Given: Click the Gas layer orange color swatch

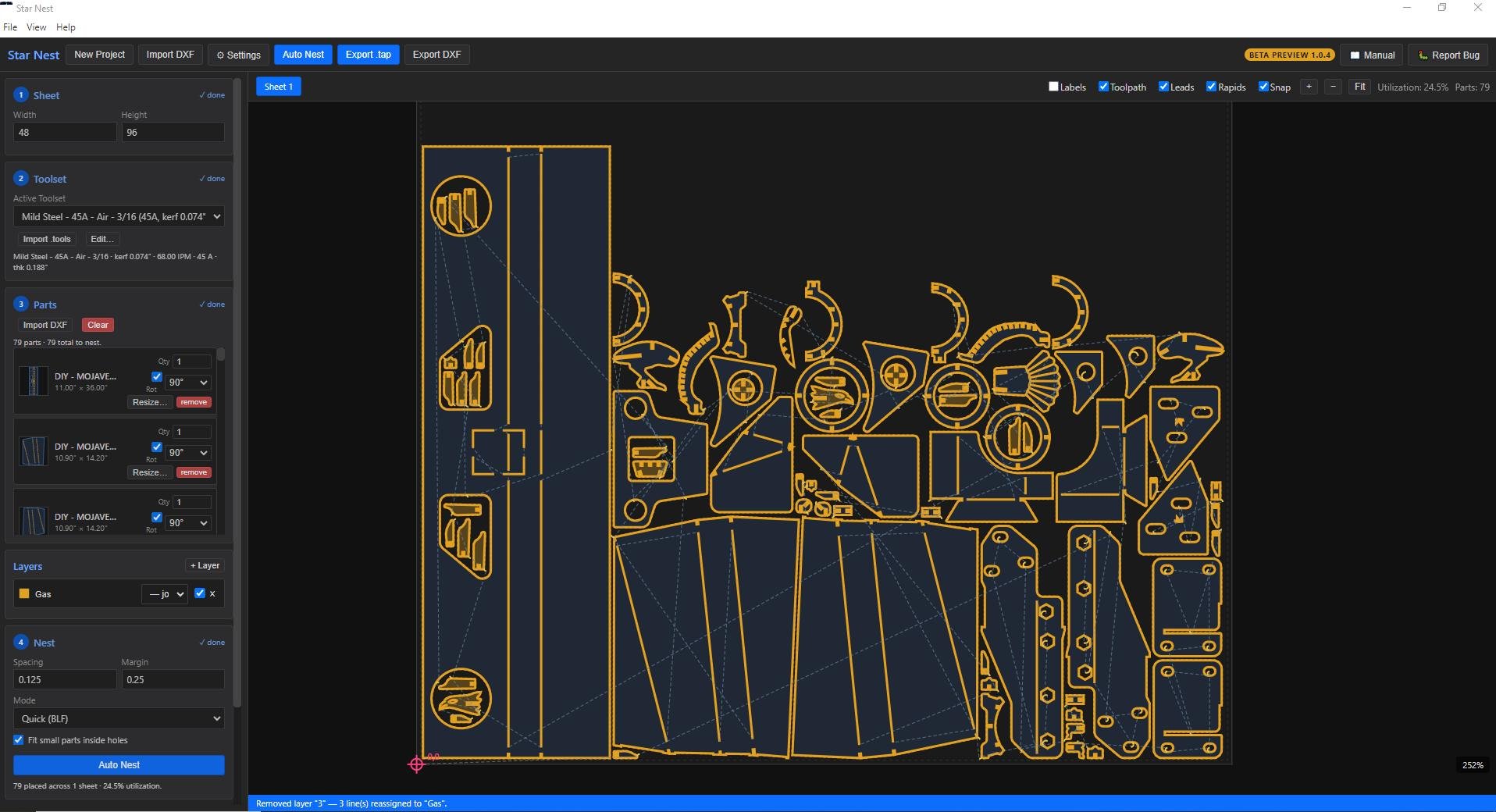Looking at the screenshot, I should [x=24, y=593].
